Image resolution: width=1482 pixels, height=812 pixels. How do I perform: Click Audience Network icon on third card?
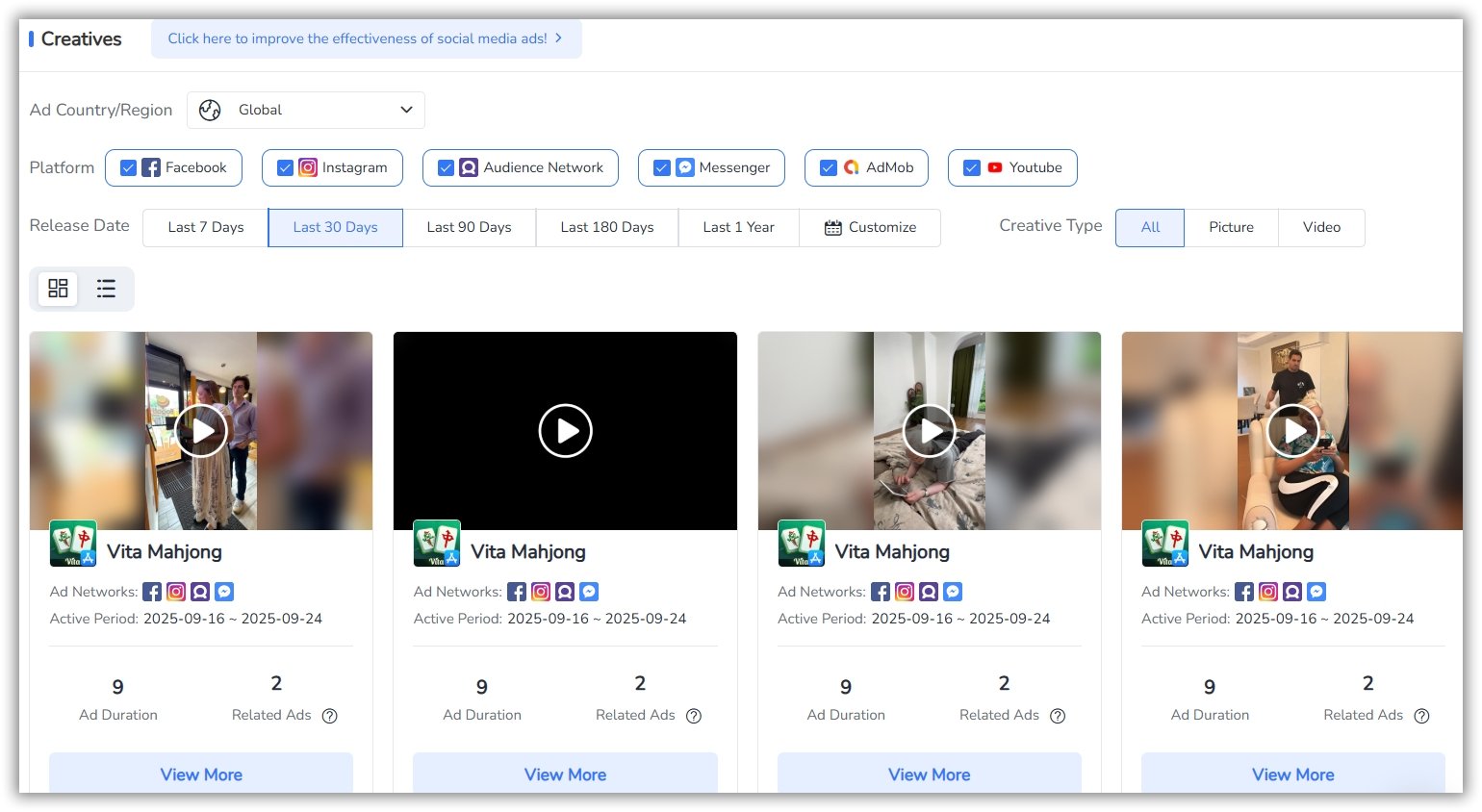(929, 592)
